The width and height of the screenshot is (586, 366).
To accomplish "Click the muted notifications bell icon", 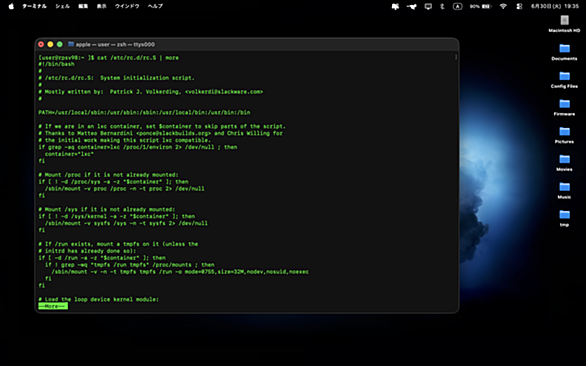I will click(395, 6).
